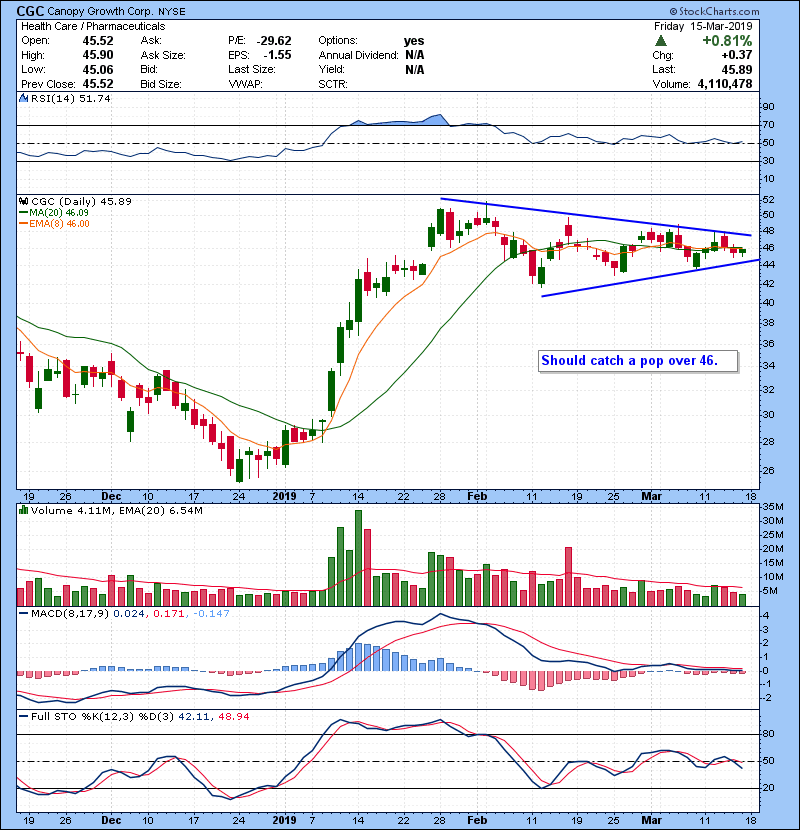Click the Annual Dividend label

(x=358, y=55)
